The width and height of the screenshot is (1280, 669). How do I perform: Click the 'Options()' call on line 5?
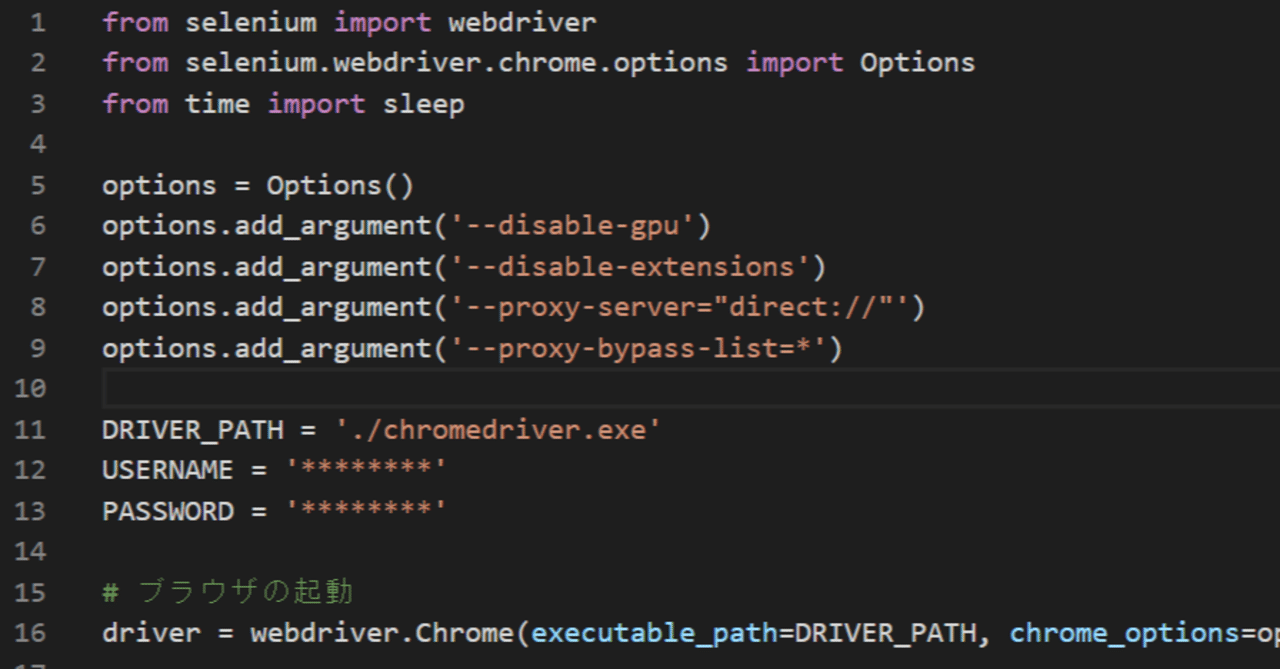340,186
